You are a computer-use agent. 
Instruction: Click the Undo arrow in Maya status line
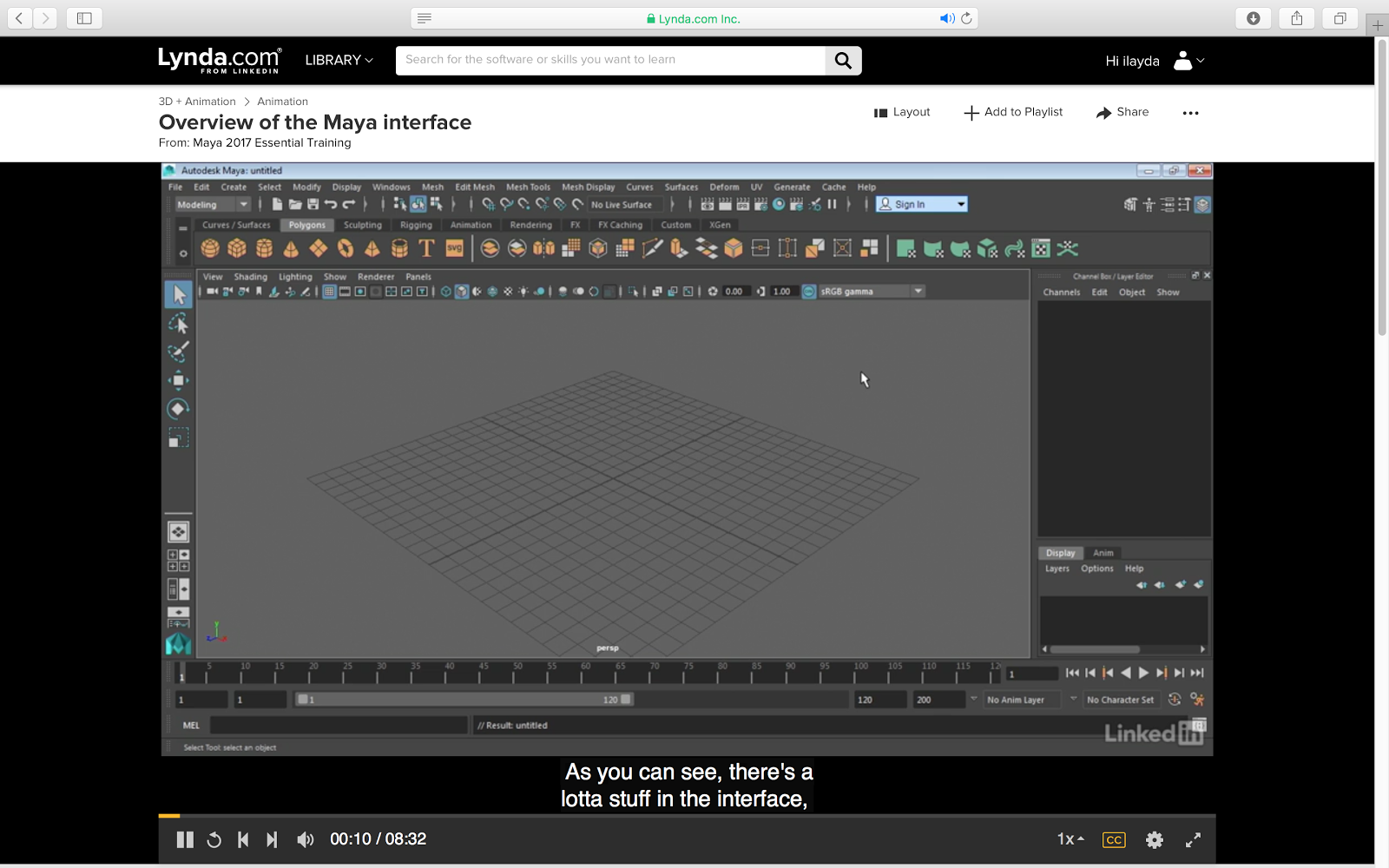[331, 204]
